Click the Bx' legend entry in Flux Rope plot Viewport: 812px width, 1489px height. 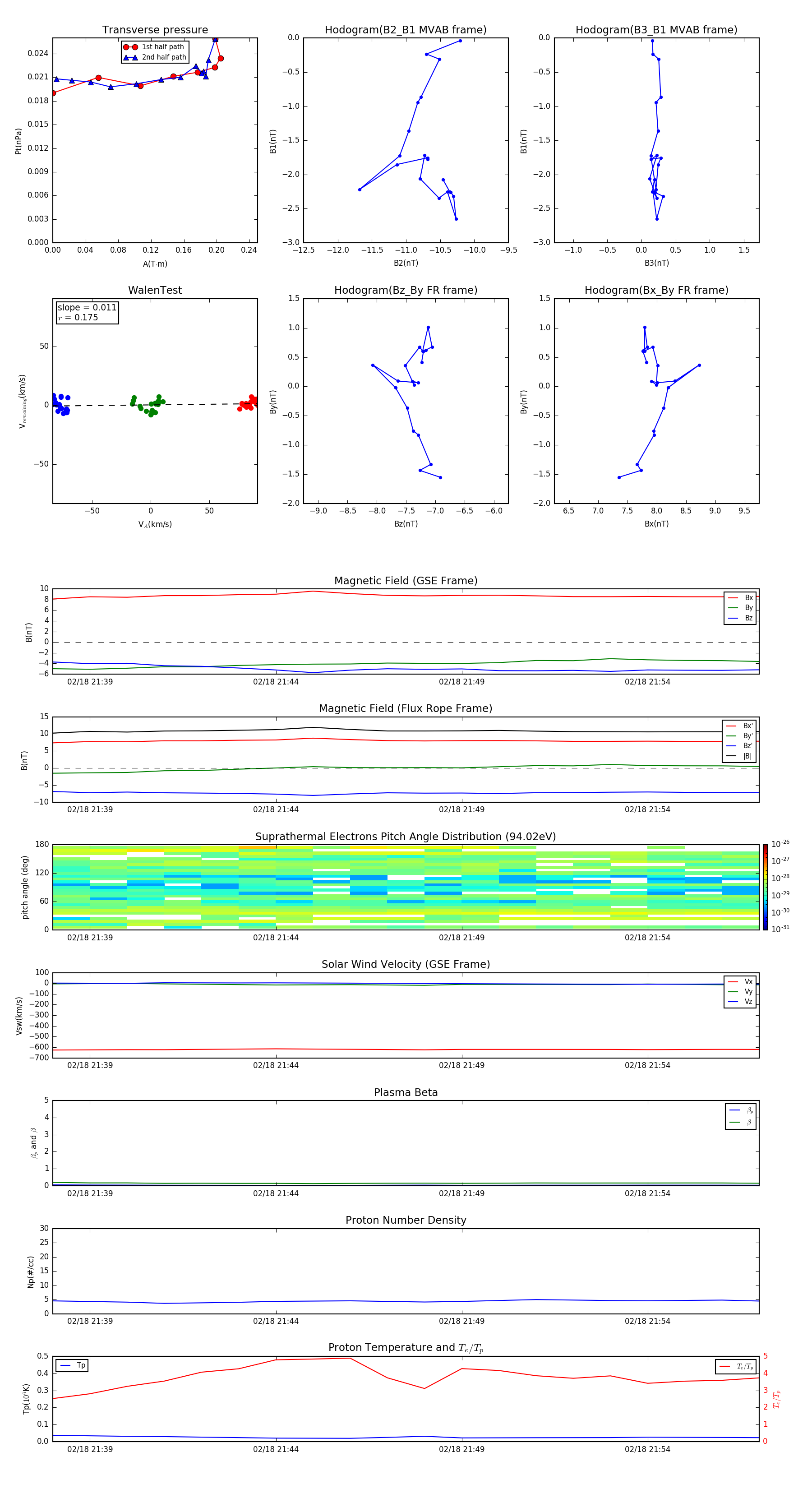pyautogui.click(x=739, y=726)
